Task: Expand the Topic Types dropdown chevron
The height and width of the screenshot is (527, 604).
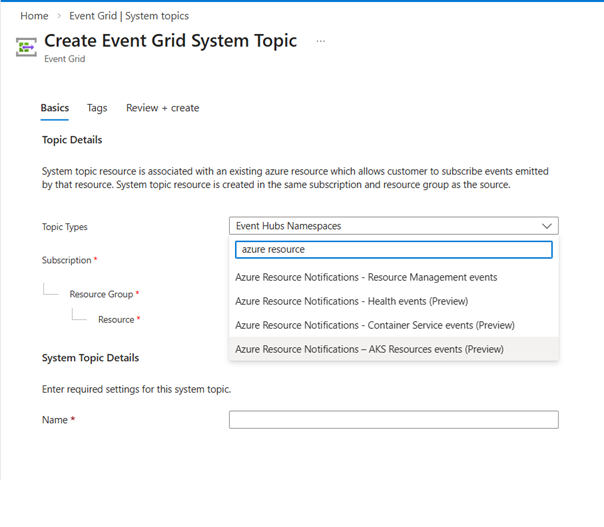Action: point(547,226)
